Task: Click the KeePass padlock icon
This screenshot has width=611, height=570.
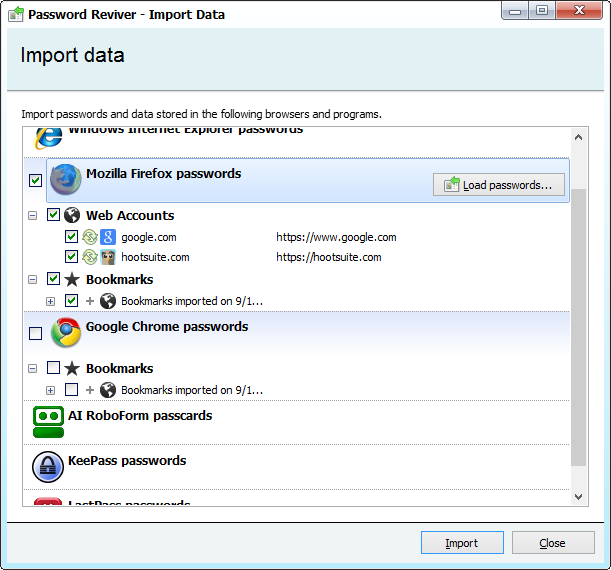Action: click(48, 467)
